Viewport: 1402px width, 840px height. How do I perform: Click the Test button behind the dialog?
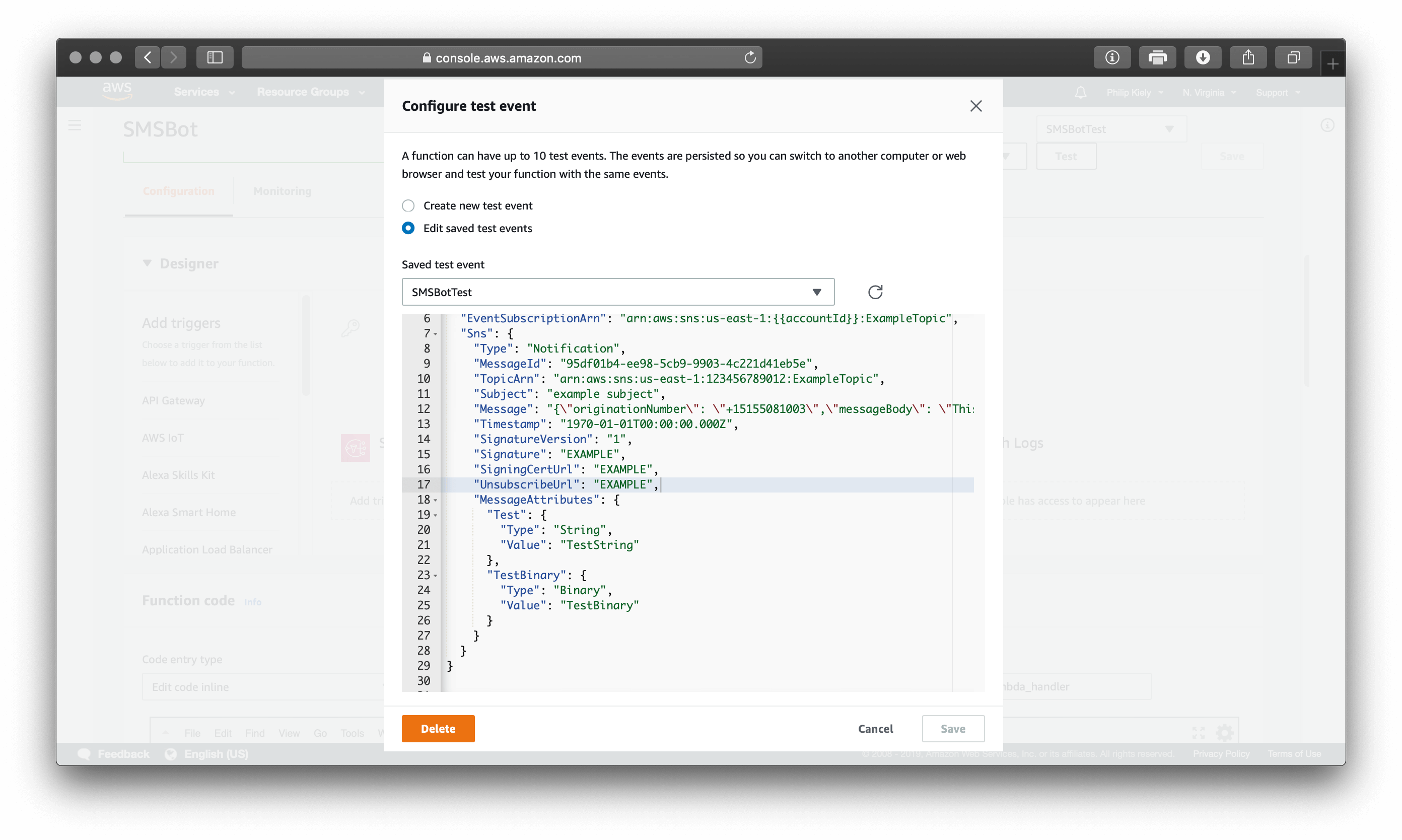pyautogui.click(x=1066, y=156)
